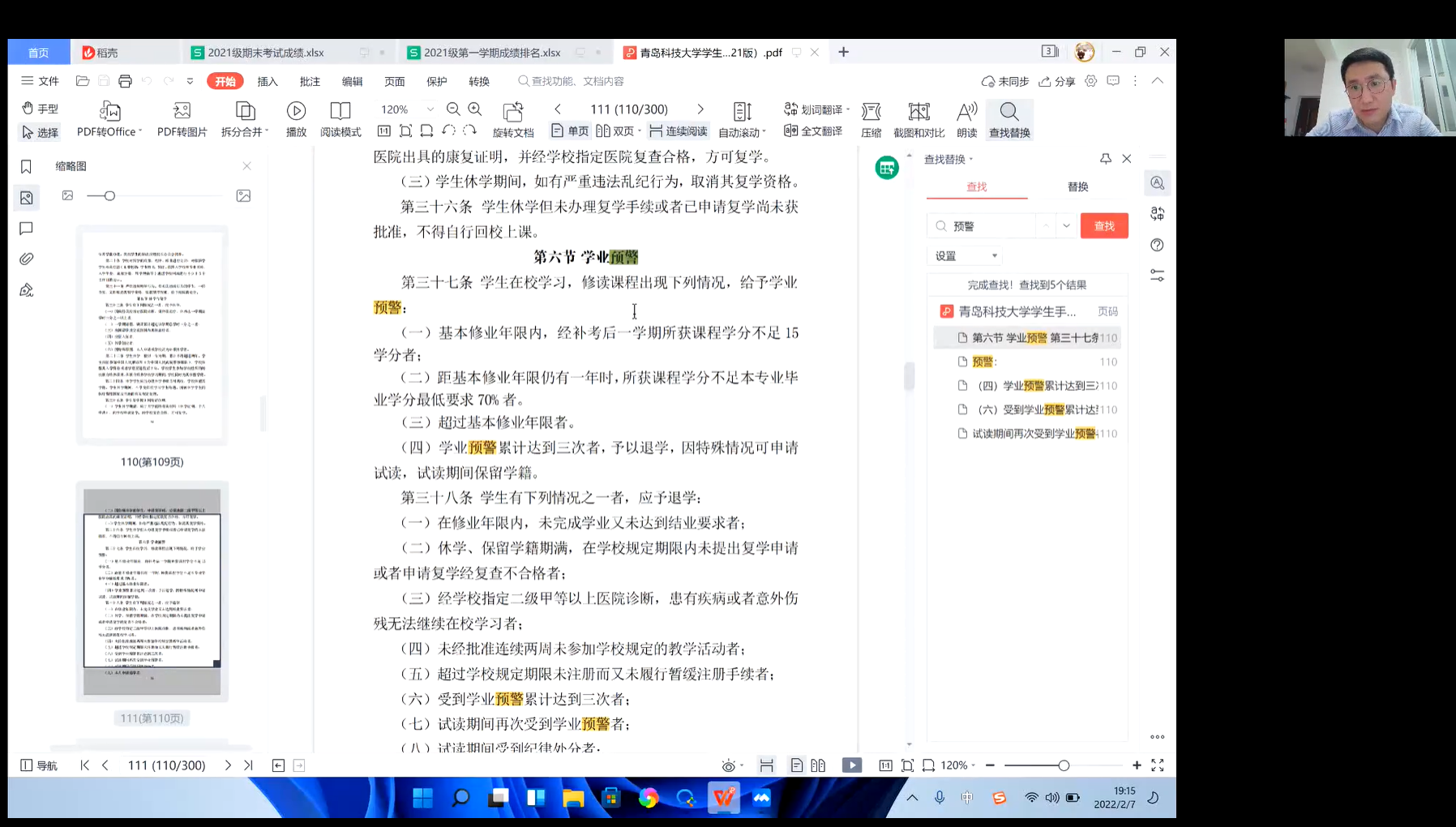Open the 设置 dropdown in search panel
The height and width of the screenshot is (827, 1456).
click(x=965, y=256)
